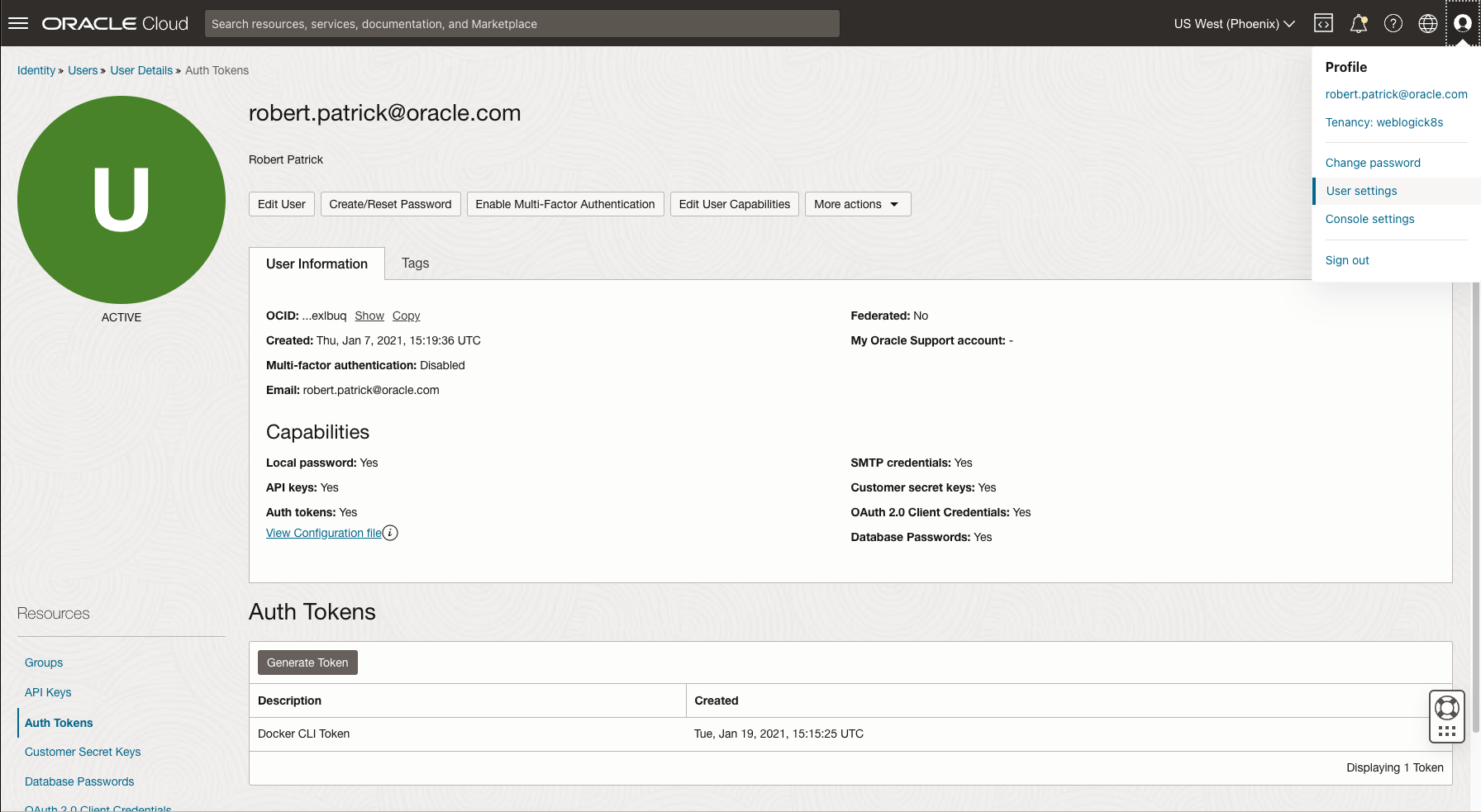This screenshot has height=812, width=1481.
Task: Open robert.patrick@oracle.com in Profile menu
Action: (1396, 94)
